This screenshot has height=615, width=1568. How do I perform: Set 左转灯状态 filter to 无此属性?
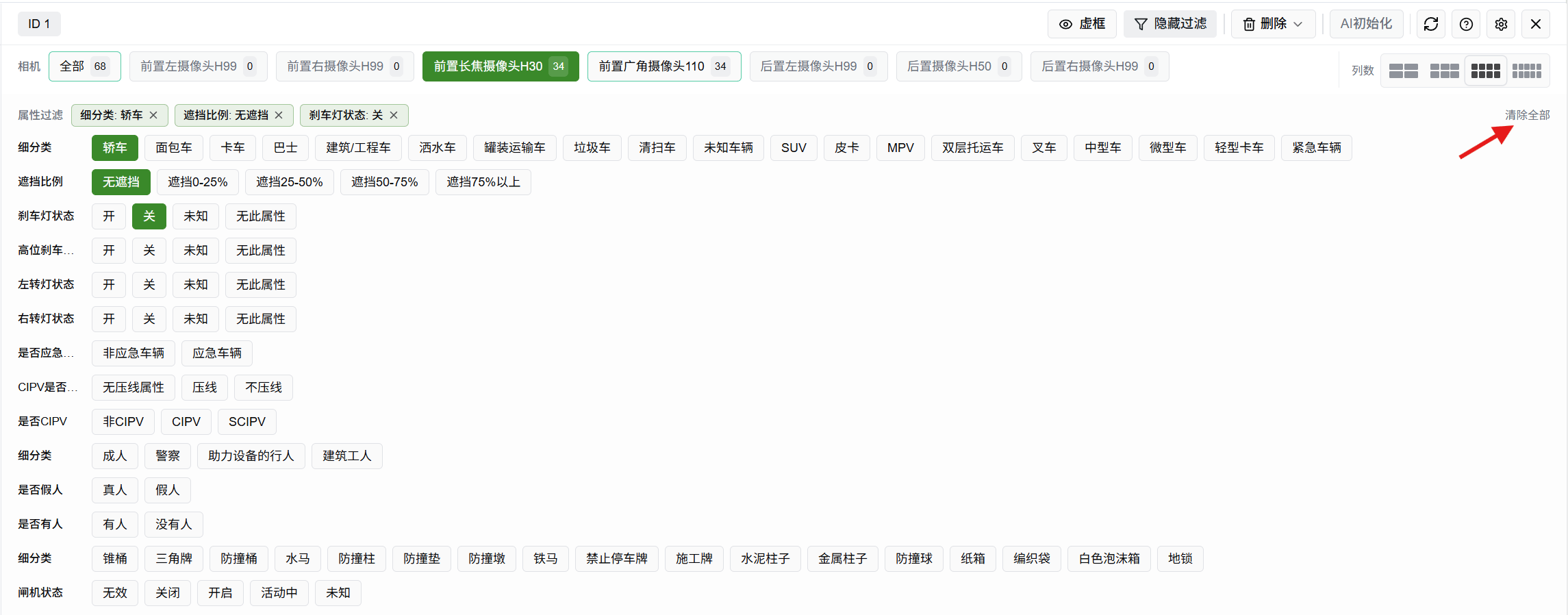pyautogui.click(x=261, y=285)
